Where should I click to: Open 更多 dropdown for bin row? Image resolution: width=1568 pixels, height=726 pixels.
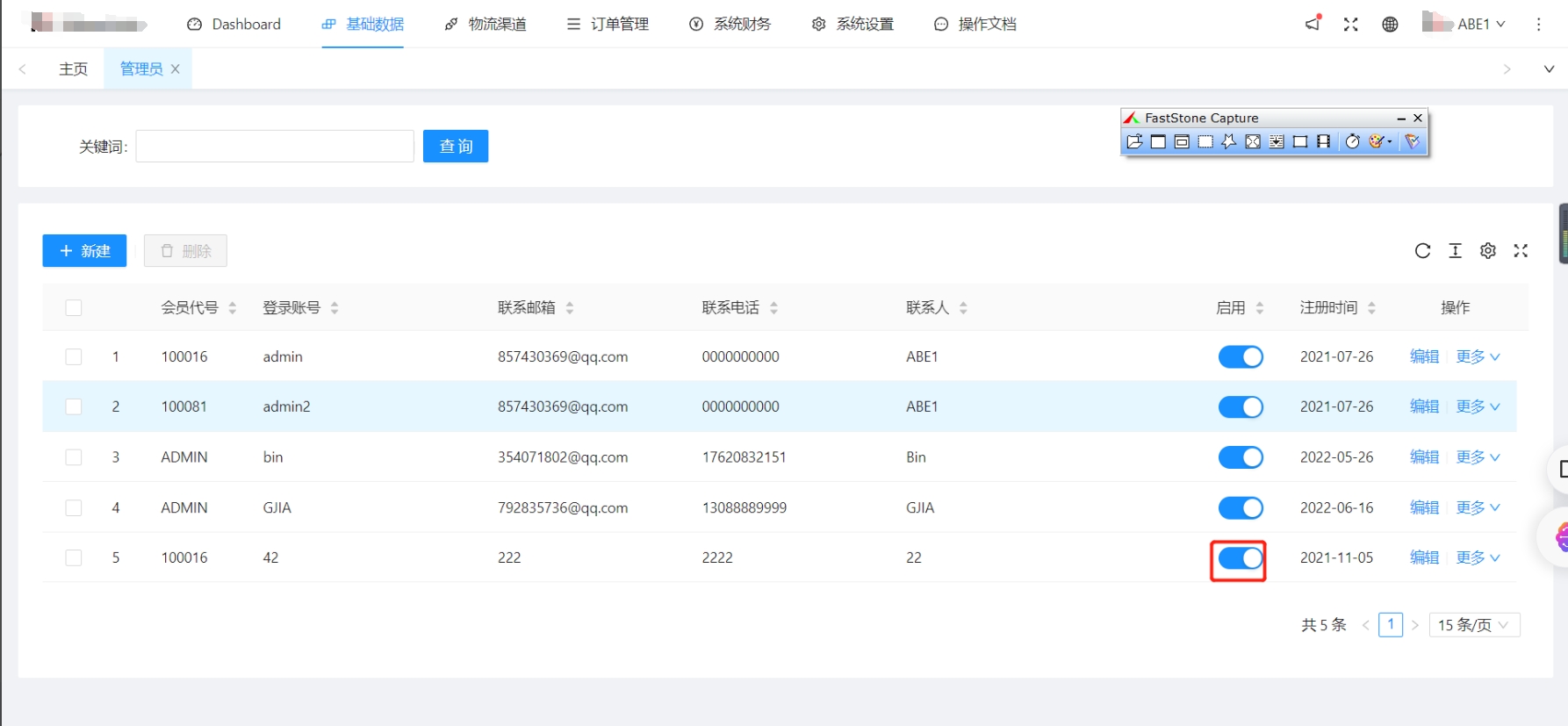1478,457
